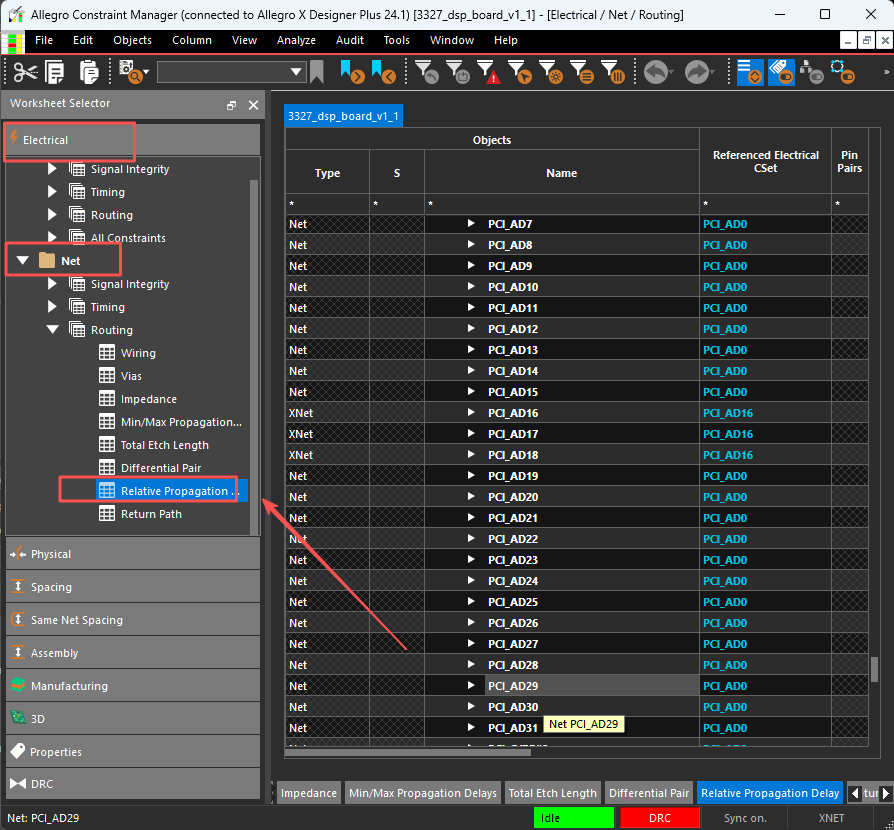The height and width of the screenshot is (830, 894).
Task: Expand Net Signal Integrity worksheets
Action: [53, 284]
